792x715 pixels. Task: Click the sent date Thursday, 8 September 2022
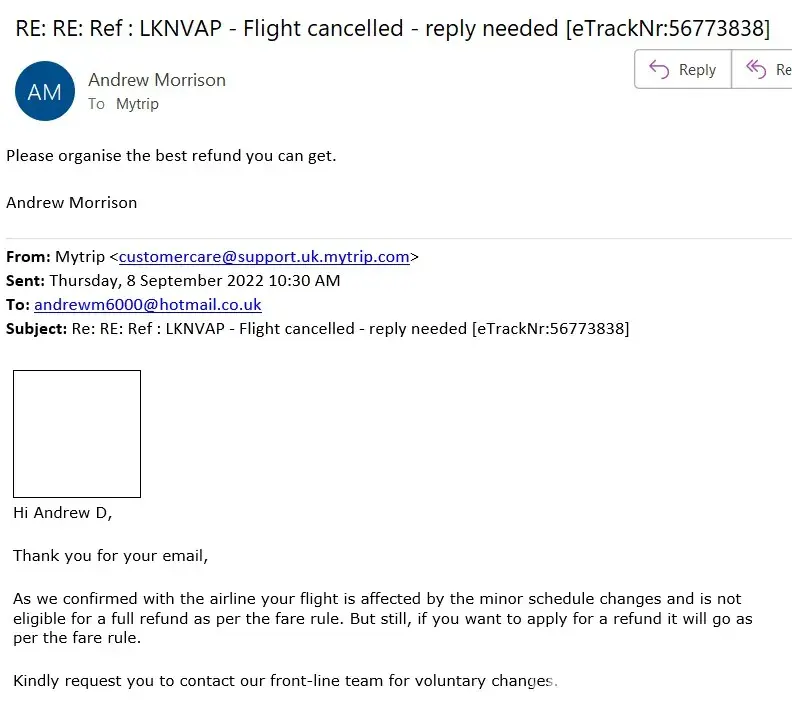[x=194, y=281]
